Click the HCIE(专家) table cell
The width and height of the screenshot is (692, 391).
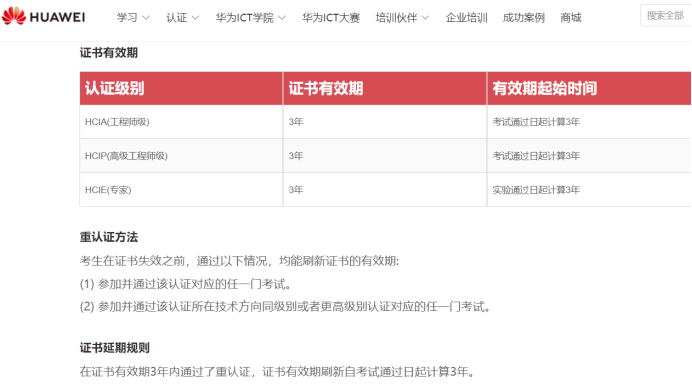click(181, 190)
